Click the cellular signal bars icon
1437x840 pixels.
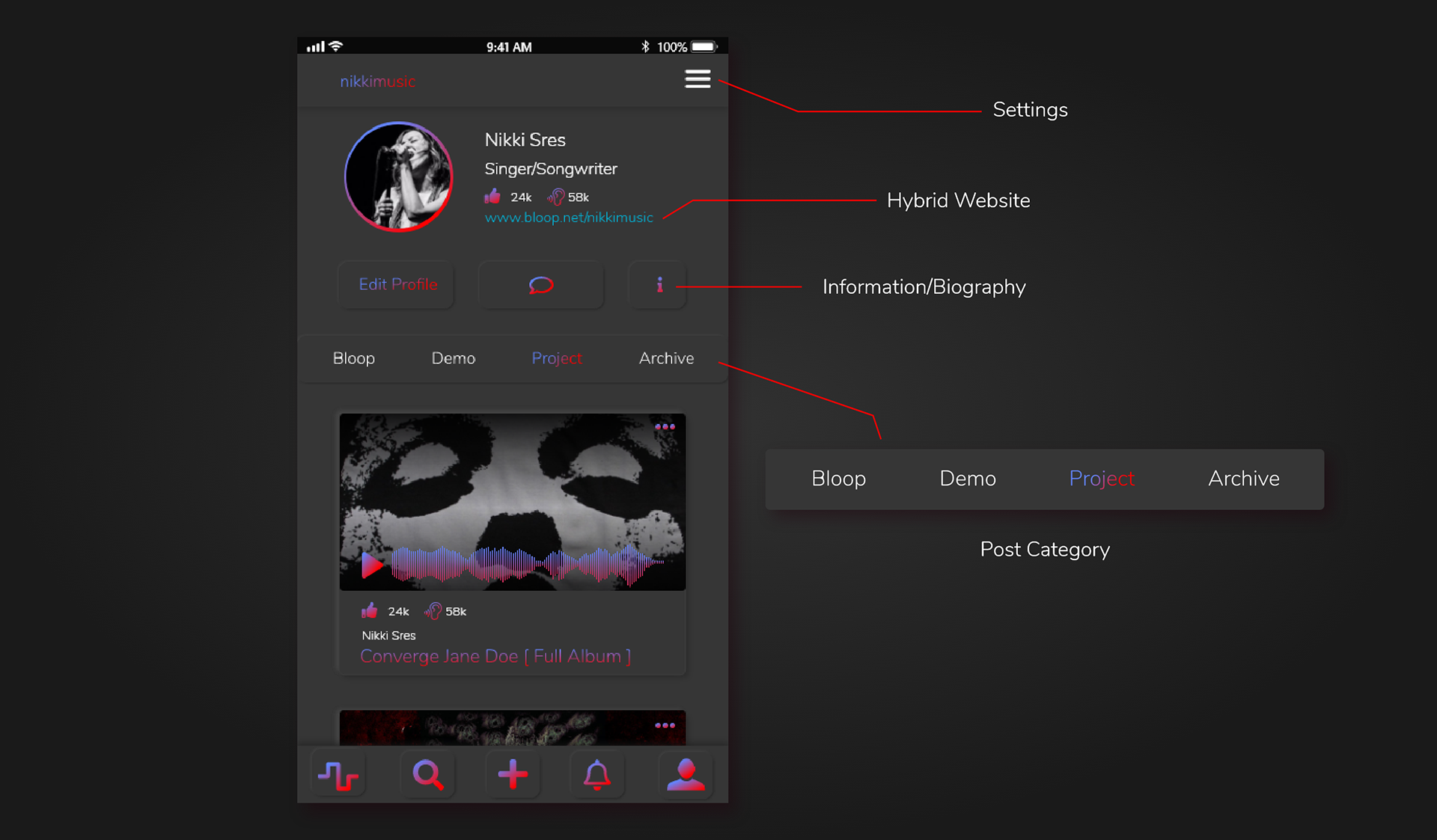click(x=316, y=46)
